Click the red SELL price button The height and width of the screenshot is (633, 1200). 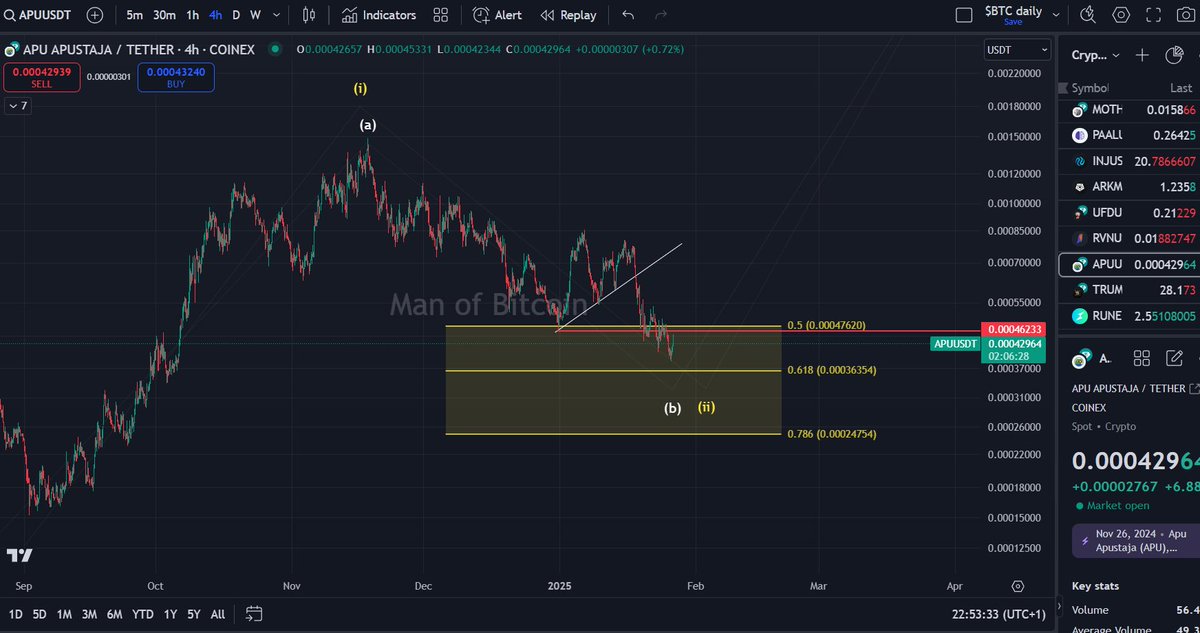coord(42,77)
